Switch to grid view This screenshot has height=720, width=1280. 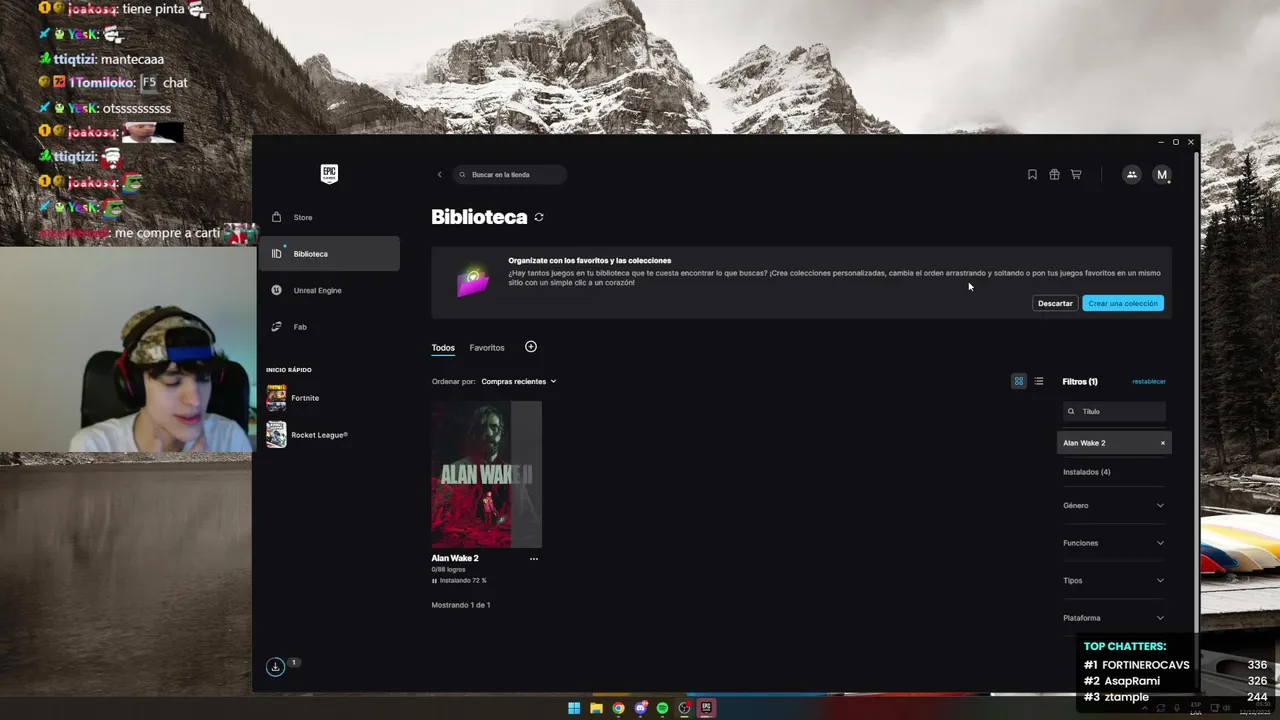pyautogui.click(x=1019, y=381)
